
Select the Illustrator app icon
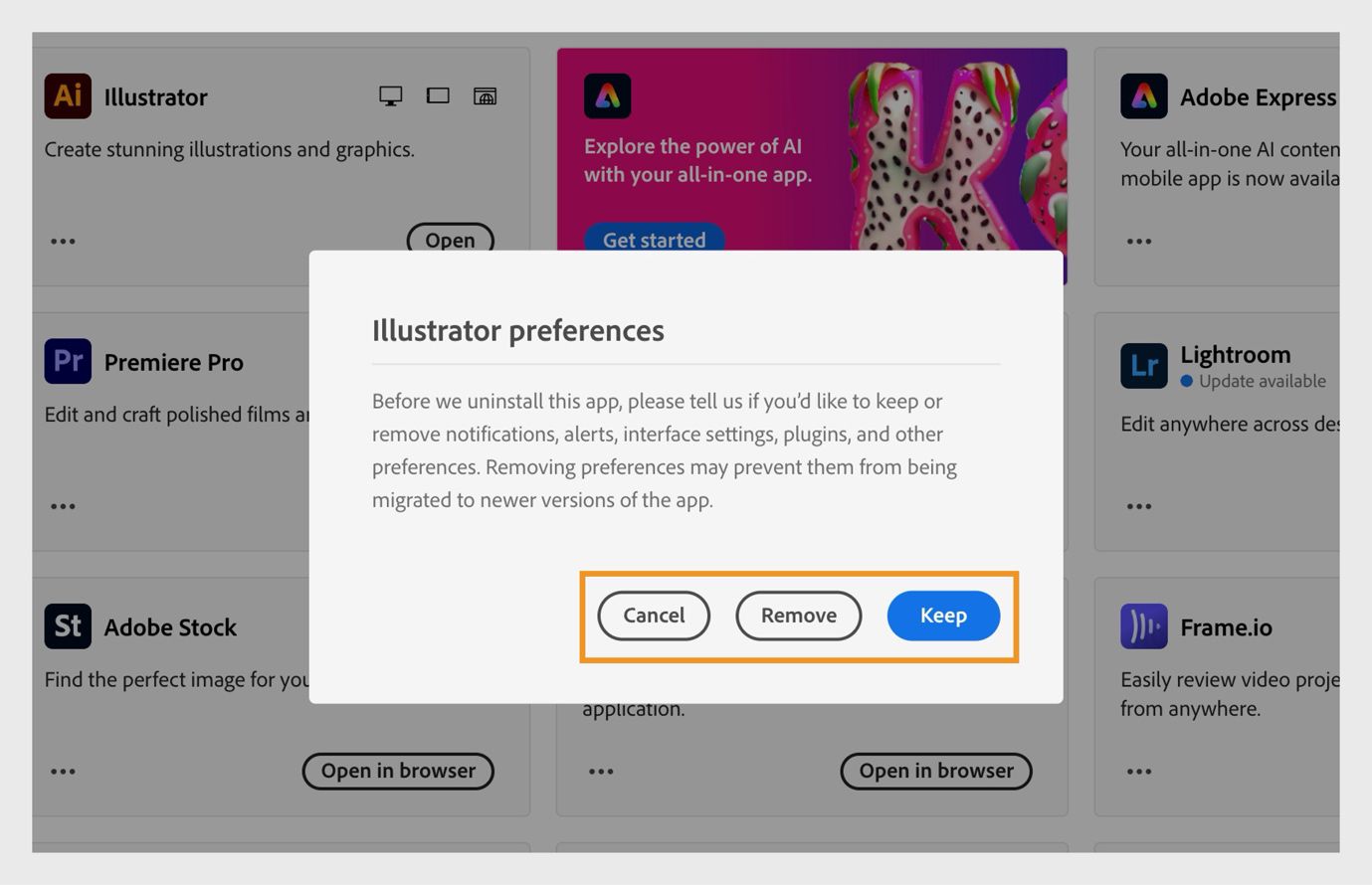[67, 95]
